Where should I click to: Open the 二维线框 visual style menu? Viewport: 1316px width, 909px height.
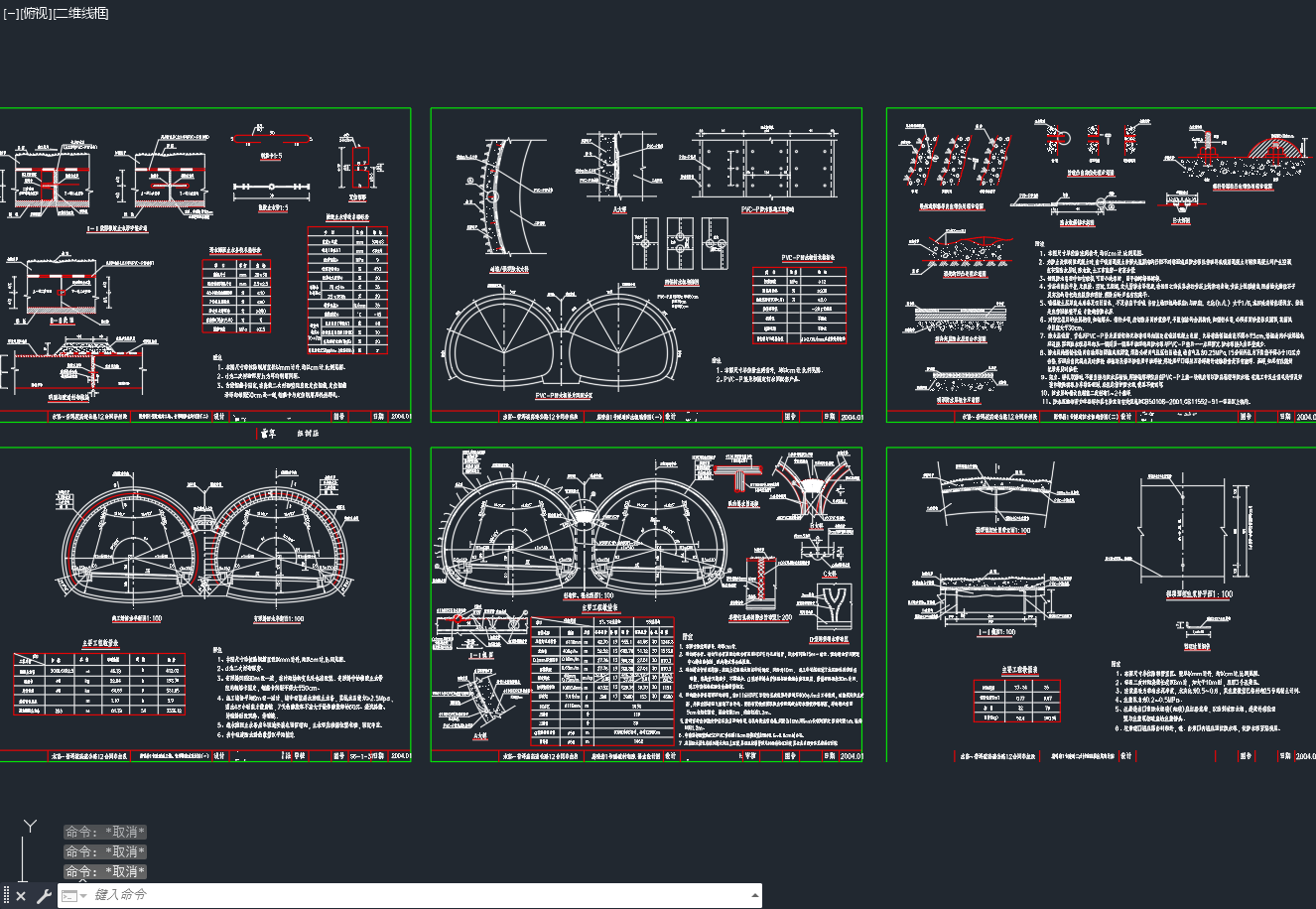coord(80,13)
